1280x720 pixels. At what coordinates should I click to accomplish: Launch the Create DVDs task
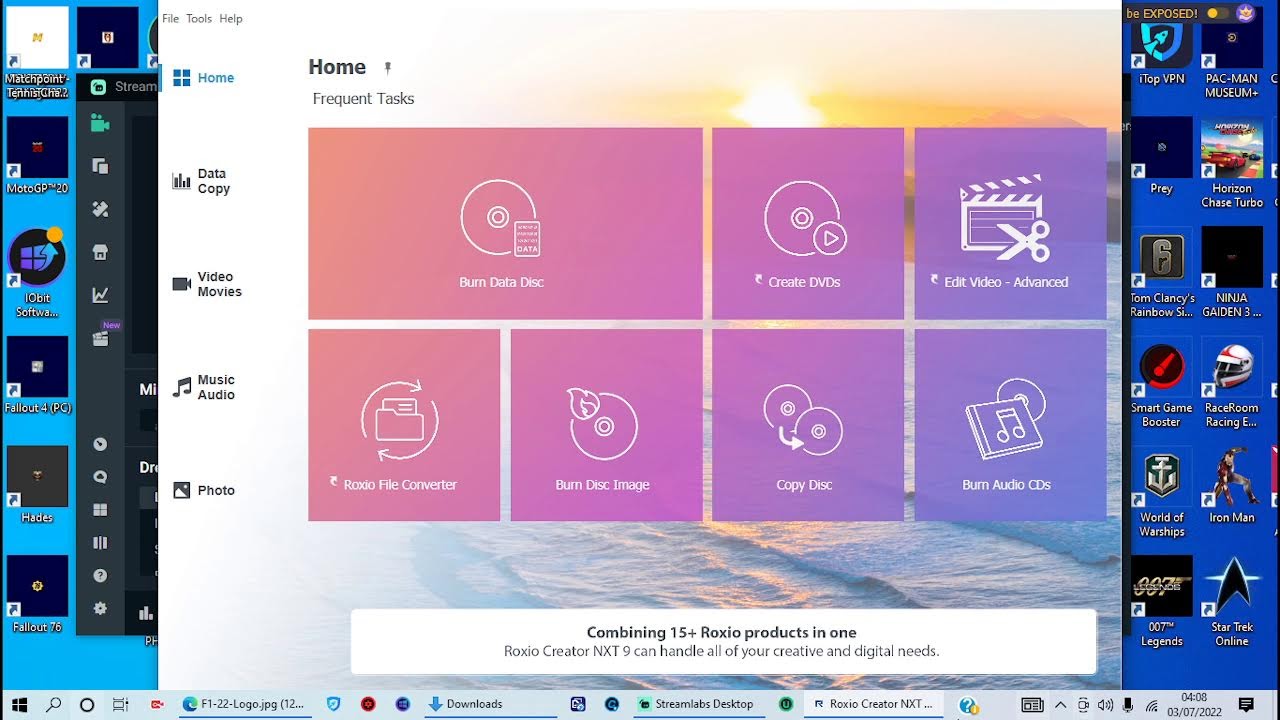[808, 223]
